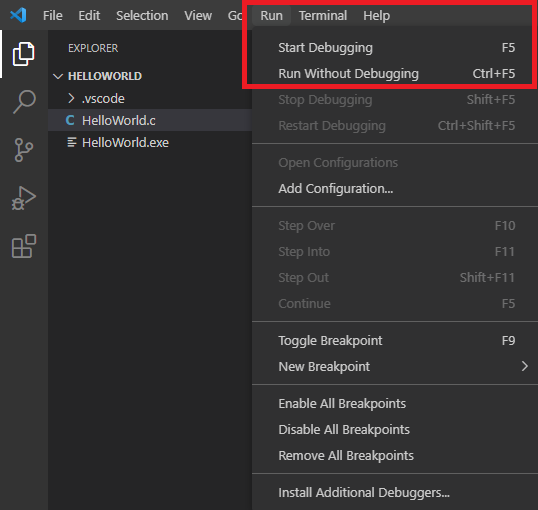Choose Enable All Breakpoints

396,404
